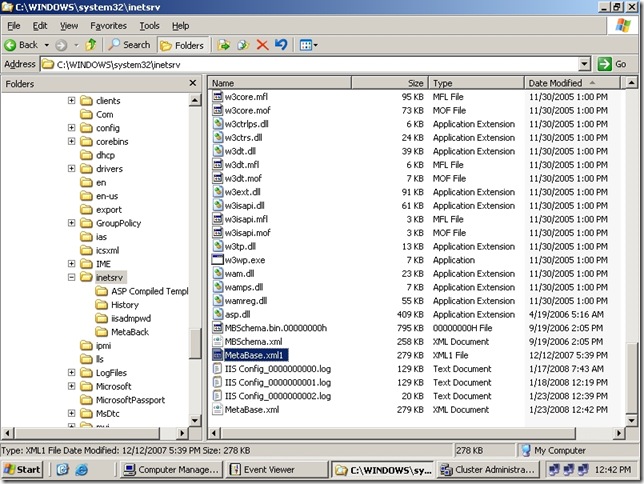Screen dimensions: 644x484
Task: Select the asp.dll file icon
Action: click(x=217, y=314)
